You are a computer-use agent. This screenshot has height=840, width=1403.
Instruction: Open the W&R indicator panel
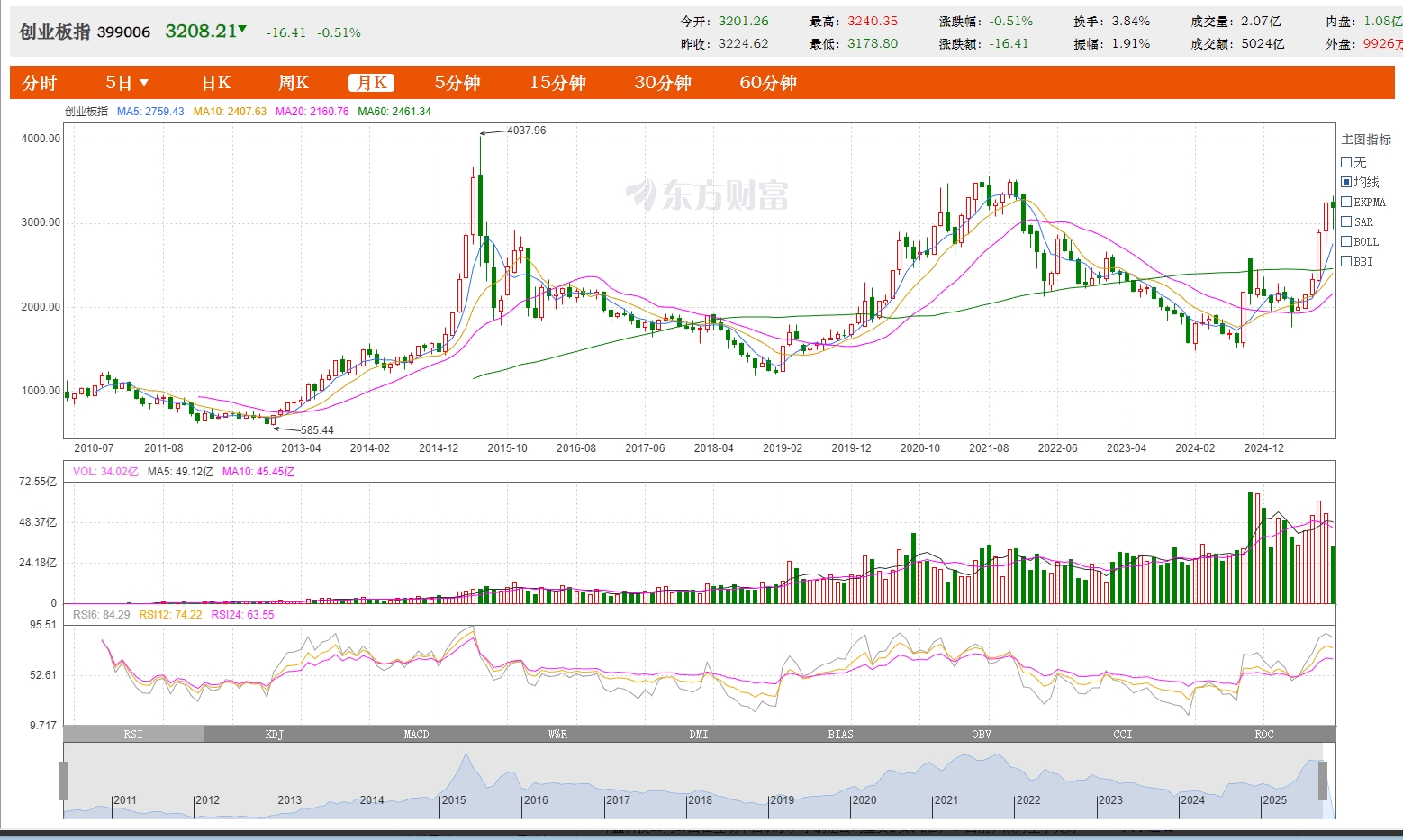557,735
